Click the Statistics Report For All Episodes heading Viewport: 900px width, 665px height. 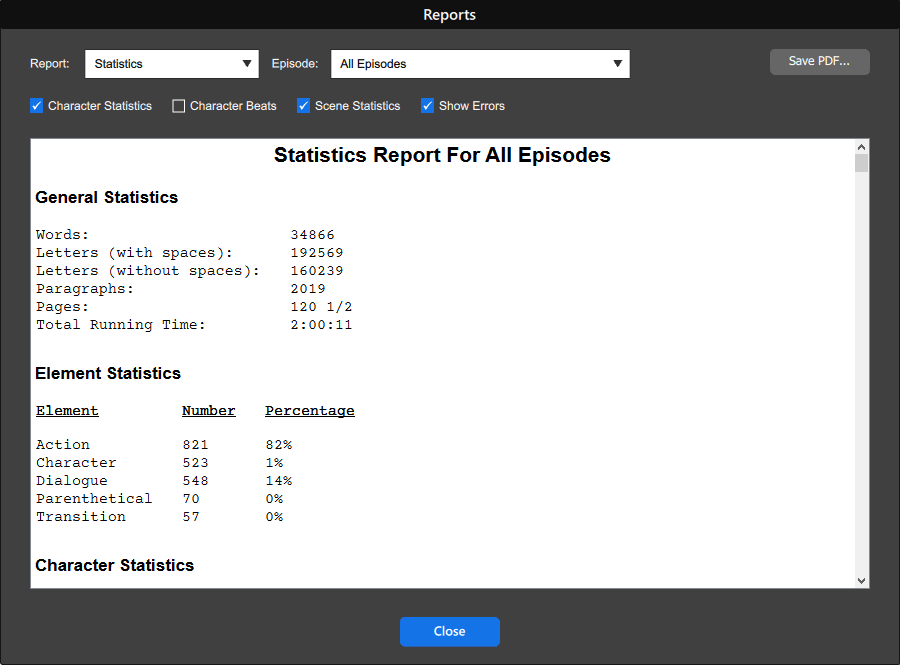[441, 155]
